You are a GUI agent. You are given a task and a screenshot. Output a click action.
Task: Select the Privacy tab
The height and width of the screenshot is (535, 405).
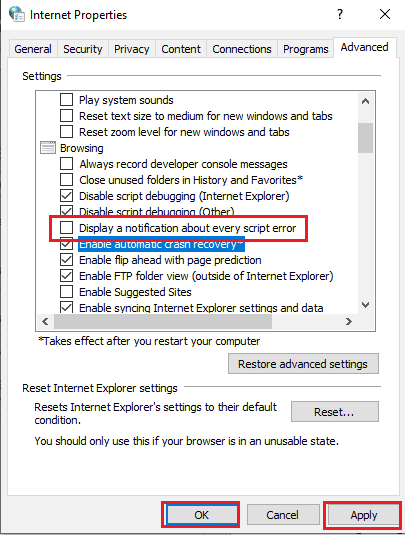click(132, 49)
